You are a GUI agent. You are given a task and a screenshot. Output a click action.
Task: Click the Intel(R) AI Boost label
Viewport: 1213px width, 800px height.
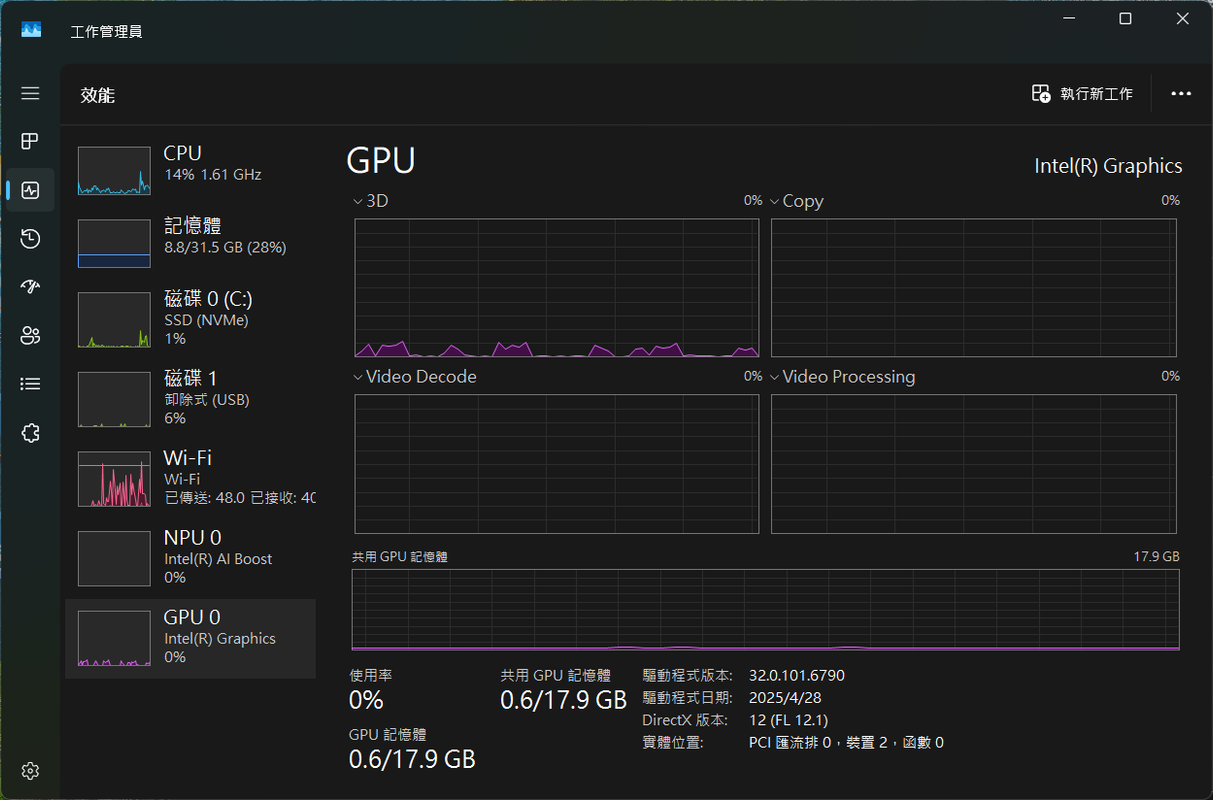[x=218, y=559]
